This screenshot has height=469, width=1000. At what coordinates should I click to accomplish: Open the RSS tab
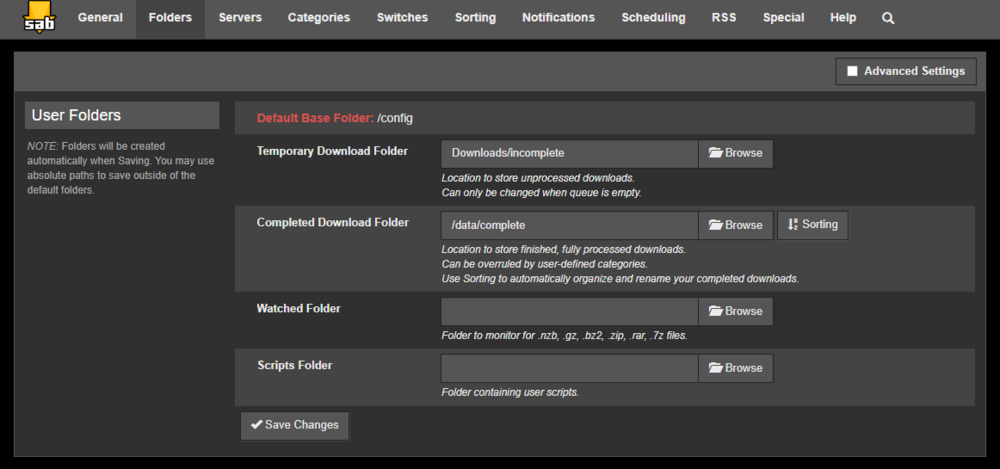coord(724,18)
